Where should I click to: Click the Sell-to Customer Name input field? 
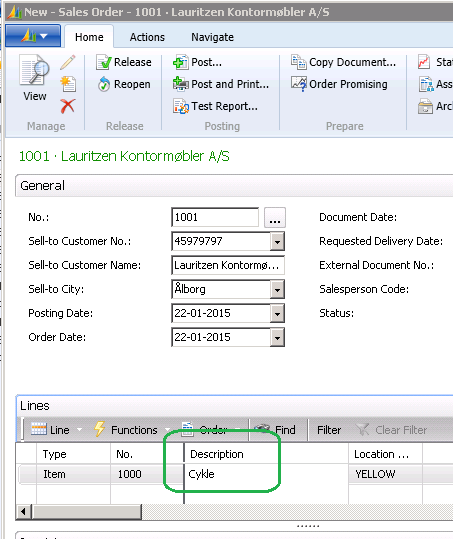228,265
